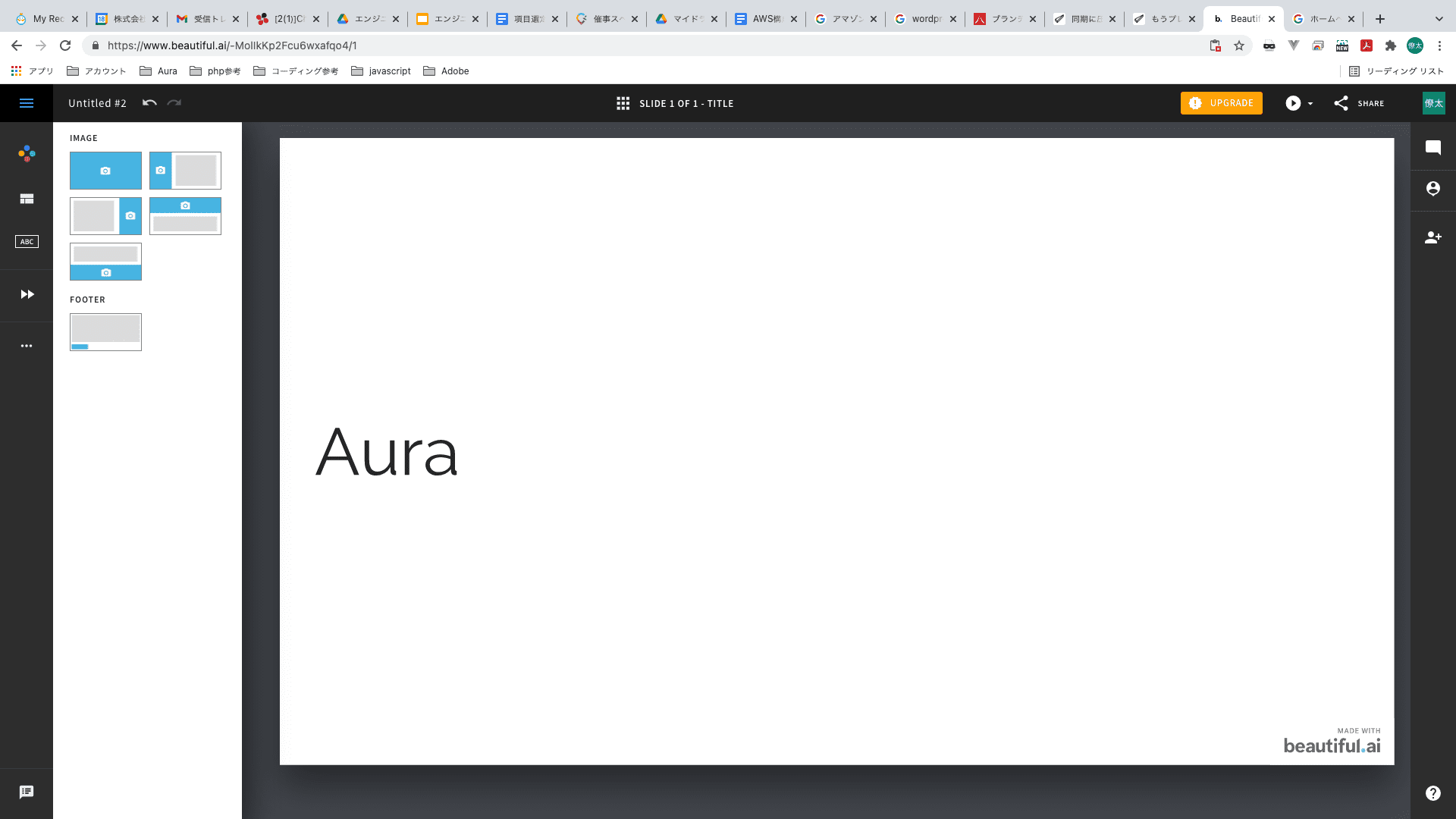The image size is (1456, 819).
Task: Open slide grid view from SLIDE 1 OF 1
Action: [623, 103]
